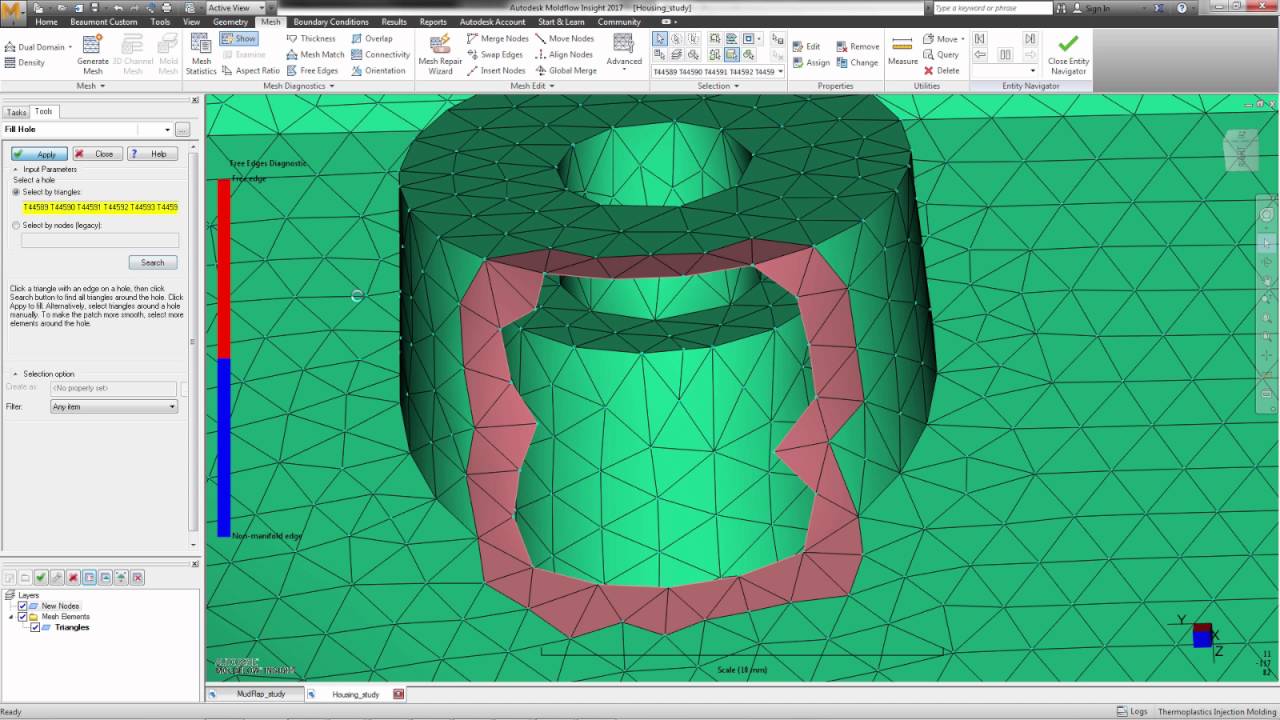Check mesh Overlap diagnostic
This screenshot has width=1280, height=720.
point(372,39)
